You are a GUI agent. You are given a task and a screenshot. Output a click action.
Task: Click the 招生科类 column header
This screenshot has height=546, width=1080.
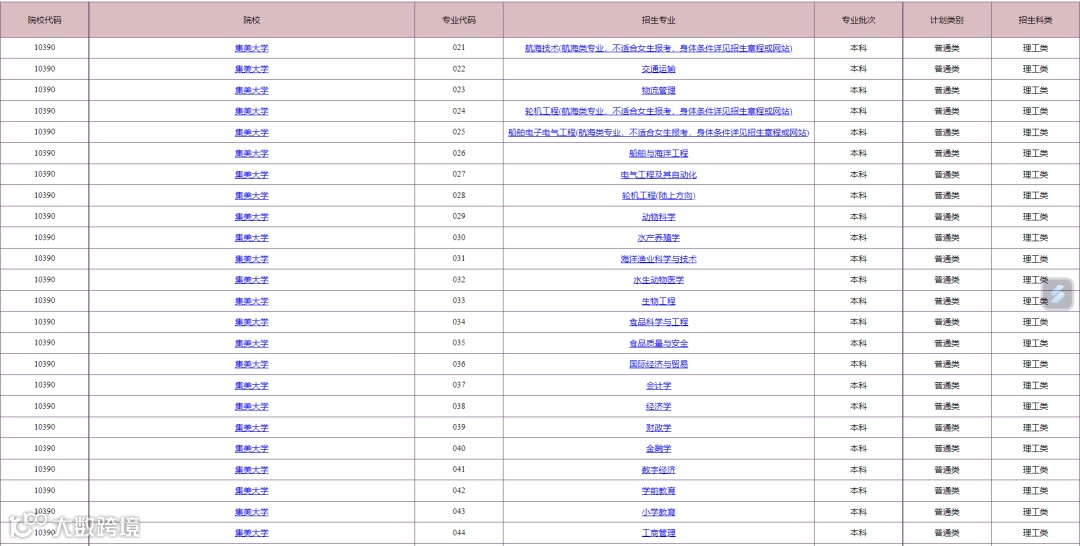click(x=1035, y=20)
